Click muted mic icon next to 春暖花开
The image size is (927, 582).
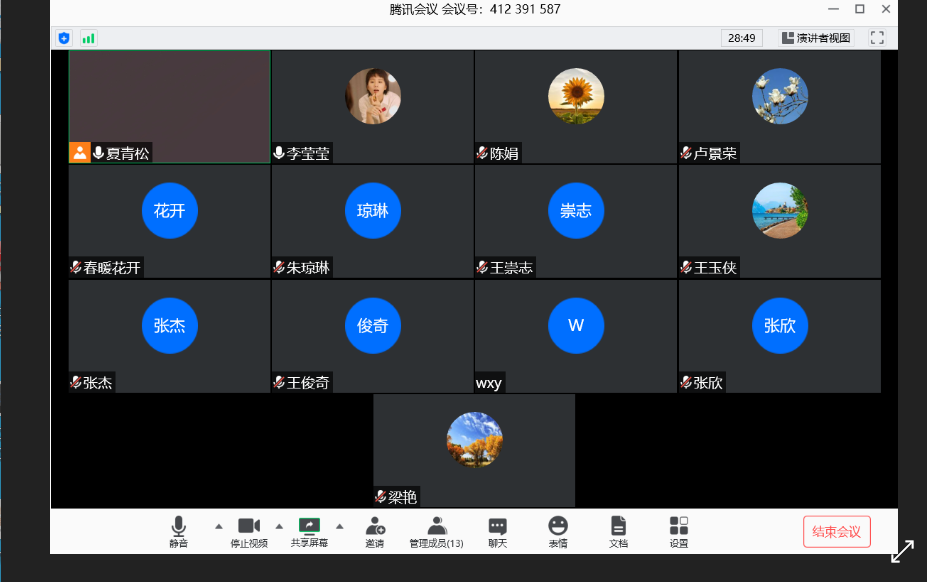click(76, 267)
